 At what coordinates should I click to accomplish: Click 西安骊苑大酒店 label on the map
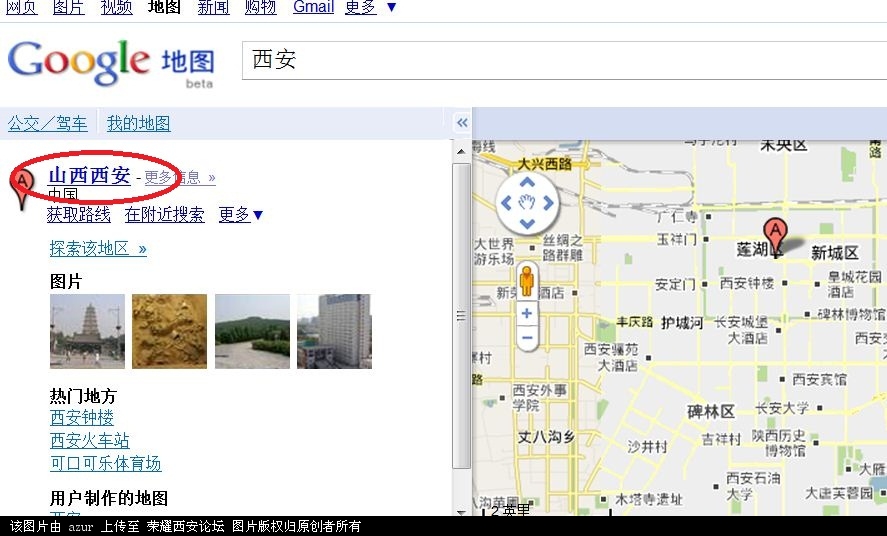[x=611, y=357]
